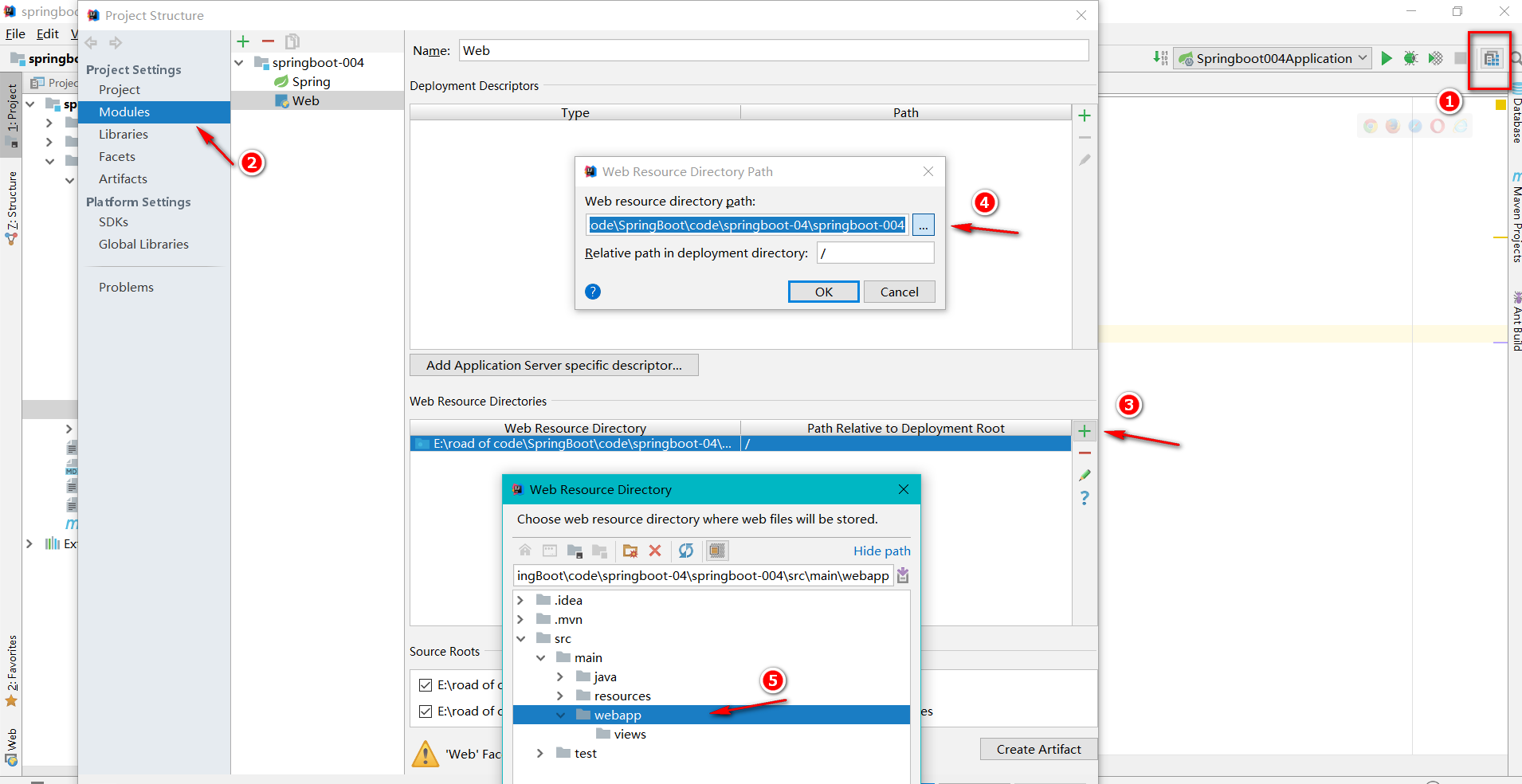The height and width of the screenshot is (784, 1522).
Task: Start debugging with the bug icon
Action: click(1410, 58)
